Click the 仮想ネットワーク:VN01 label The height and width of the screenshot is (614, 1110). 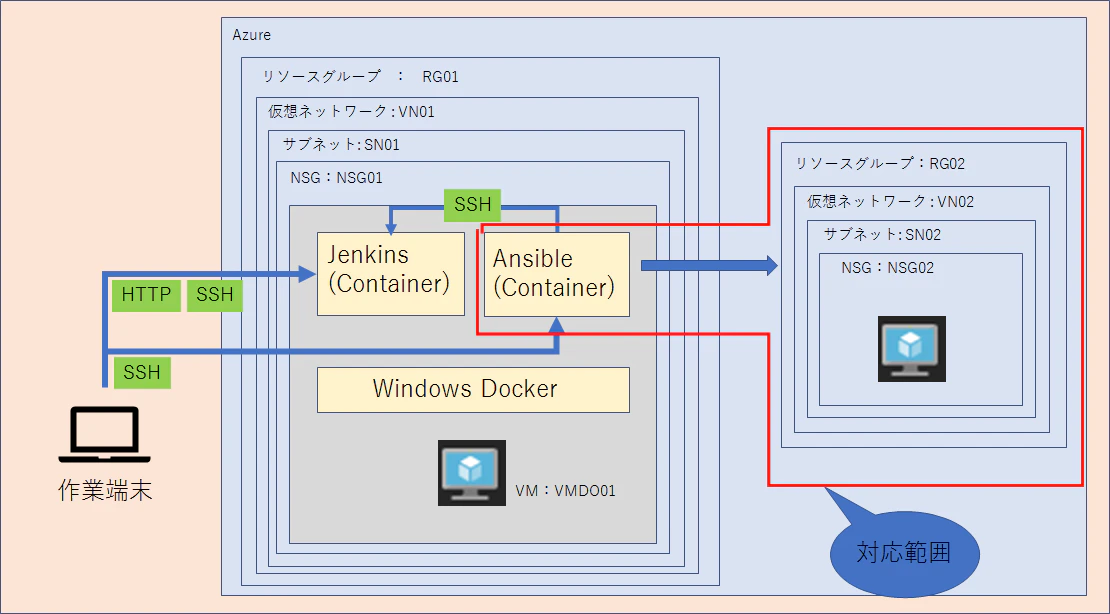click(351, 111)
